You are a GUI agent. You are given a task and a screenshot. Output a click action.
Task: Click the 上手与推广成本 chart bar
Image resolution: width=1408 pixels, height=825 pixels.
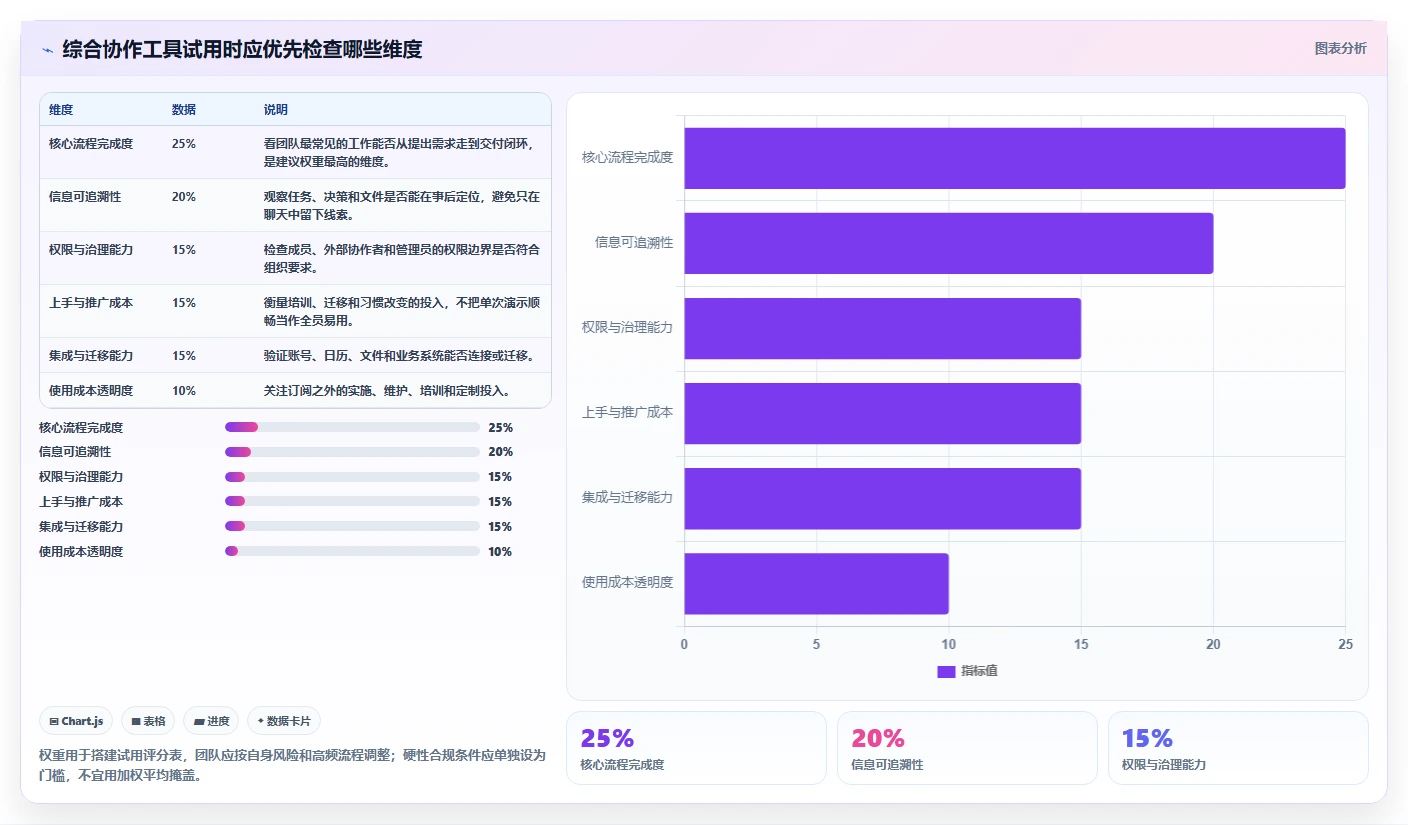(x=882, y=413)
